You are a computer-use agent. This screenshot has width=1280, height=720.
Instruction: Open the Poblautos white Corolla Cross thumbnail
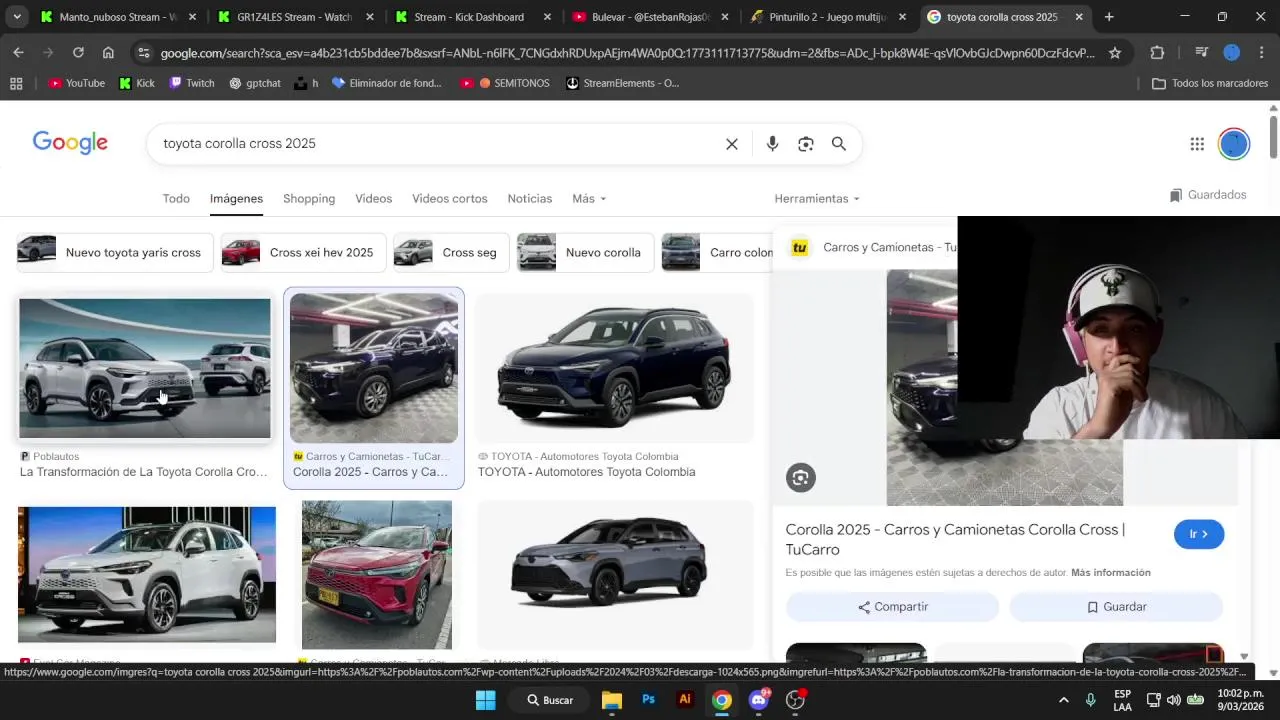[x=145, y=368]
